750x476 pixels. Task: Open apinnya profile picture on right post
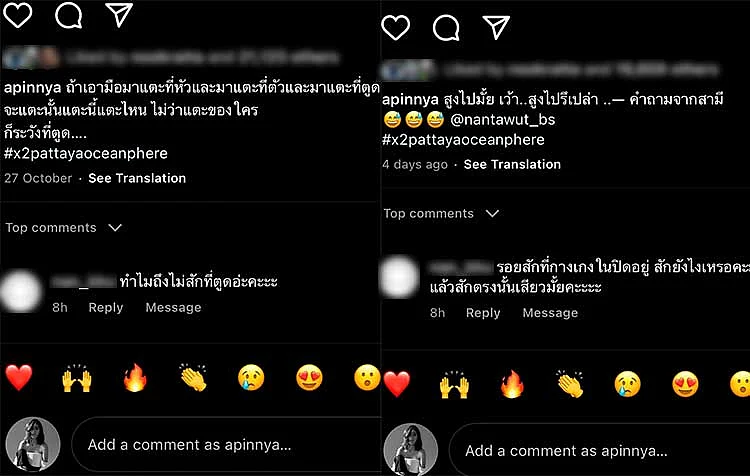point(410,450)
